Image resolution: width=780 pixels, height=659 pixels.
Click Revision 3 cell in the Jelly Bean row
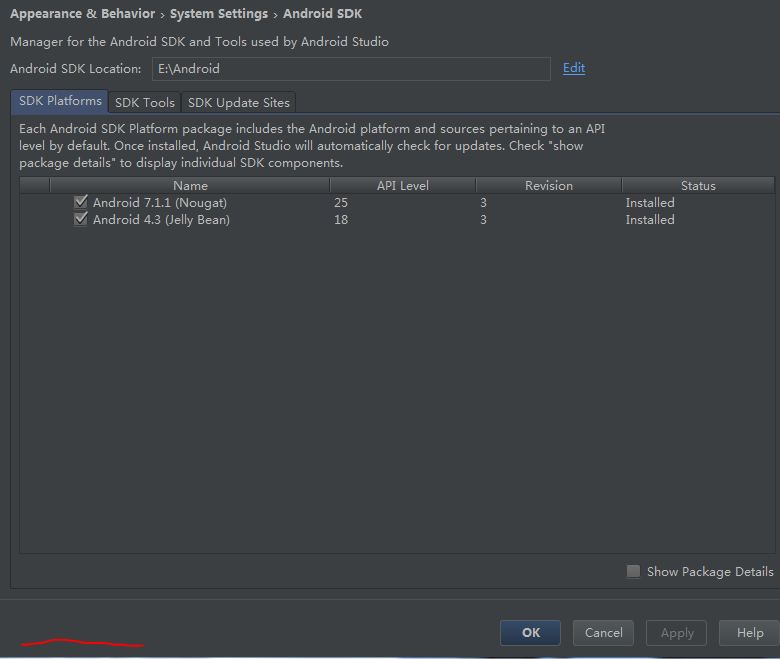coord(483,219)
